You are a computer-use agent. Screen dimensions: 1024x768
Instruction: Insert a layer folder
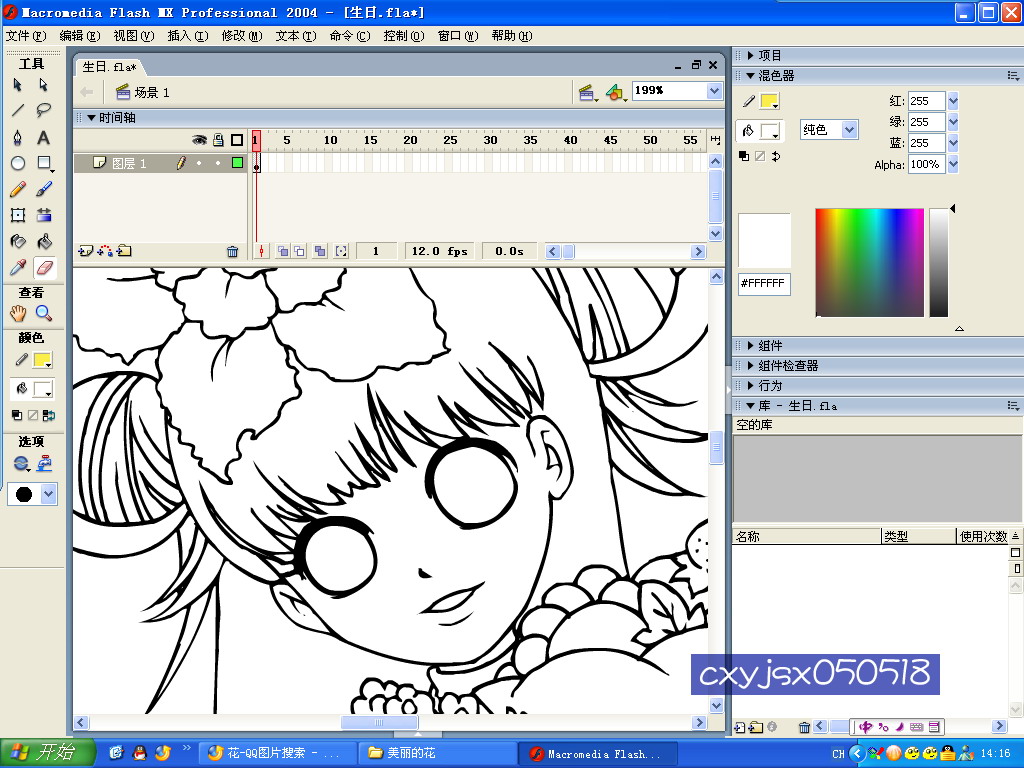[x=124, y=251]
